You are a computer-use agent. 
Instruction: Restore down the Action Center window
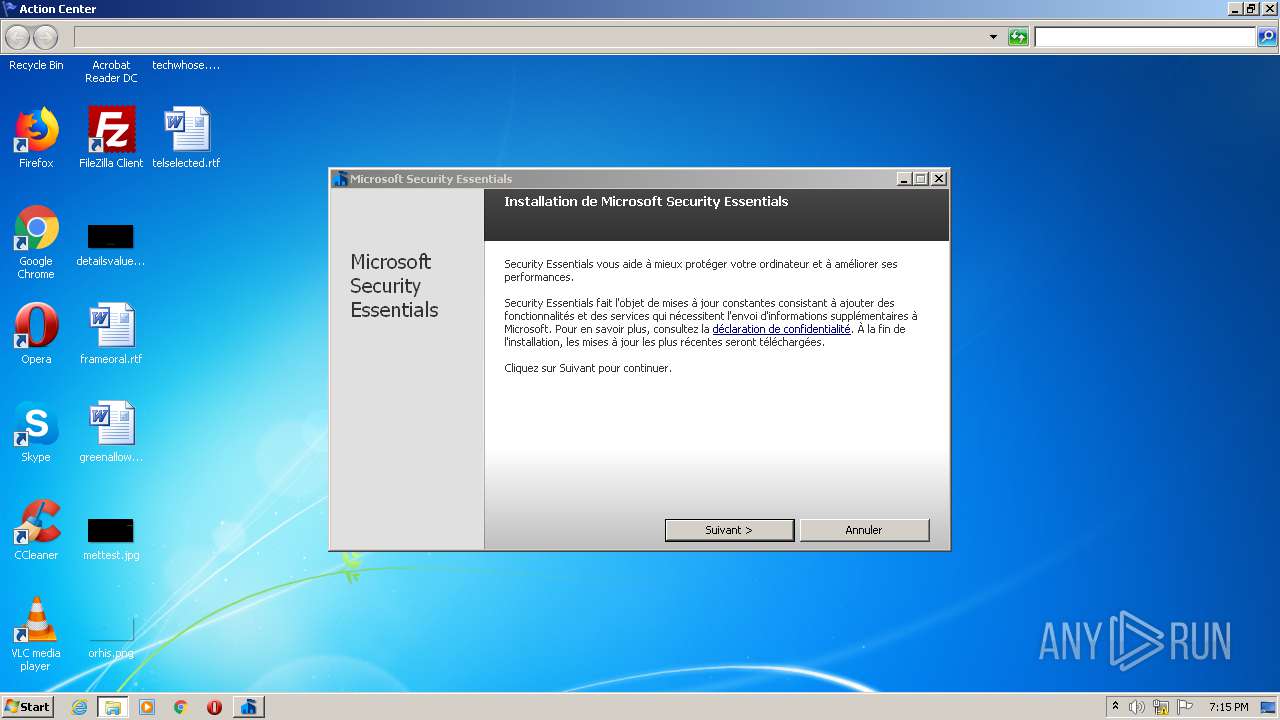(1251, 9)
